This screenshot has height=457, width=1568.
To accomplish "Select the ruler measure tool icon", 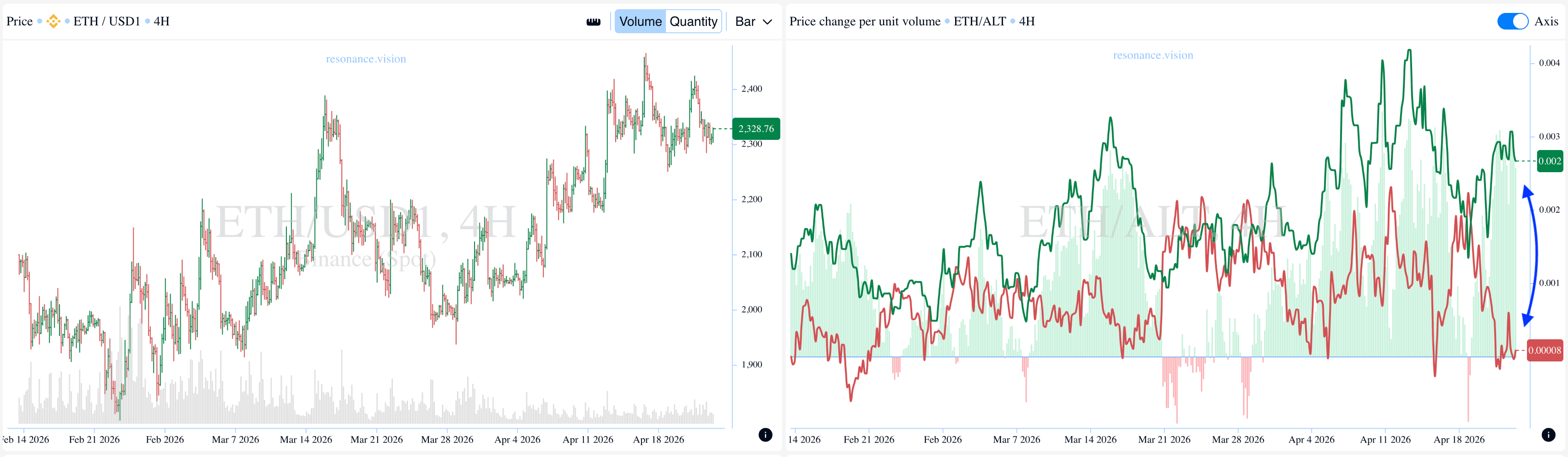I will coord(593,22).
